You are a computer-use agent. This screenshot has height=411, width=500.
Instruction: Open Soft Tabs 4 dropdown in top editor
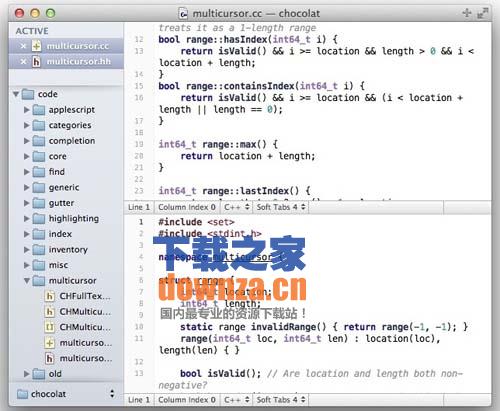pyautogui.click(x=281, y=207)
